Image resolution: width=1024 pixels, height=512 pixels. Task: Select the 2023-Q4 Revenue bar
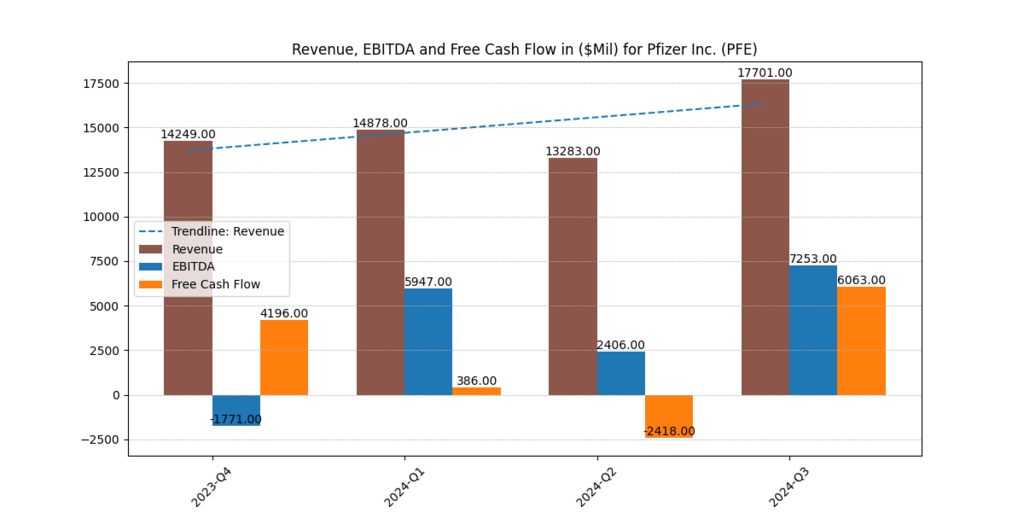pyautogui.click(x=188, y=268)
